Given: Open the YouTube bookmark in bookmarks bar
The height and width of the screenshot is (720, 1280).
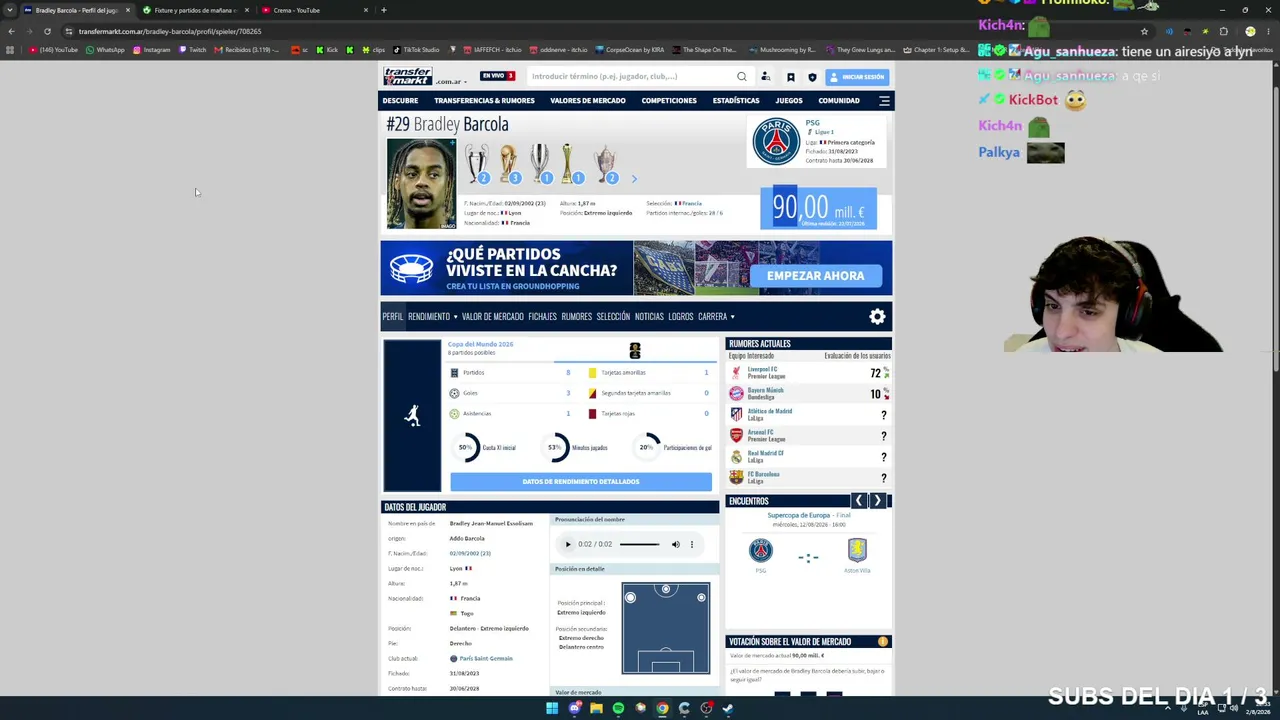Looking at the screenshot, I should coord(54,50).
